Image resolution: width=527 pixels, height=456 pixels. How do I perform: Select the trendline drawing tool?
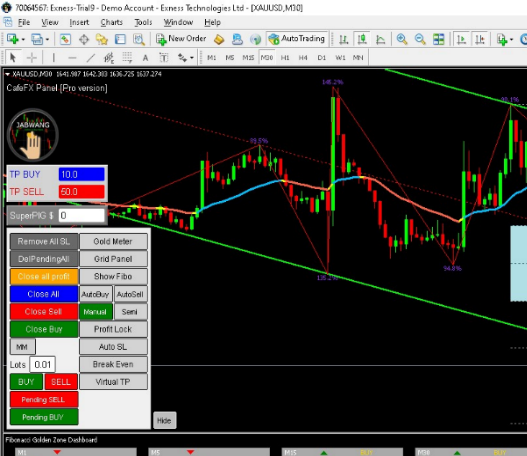[x=90, y=58]
